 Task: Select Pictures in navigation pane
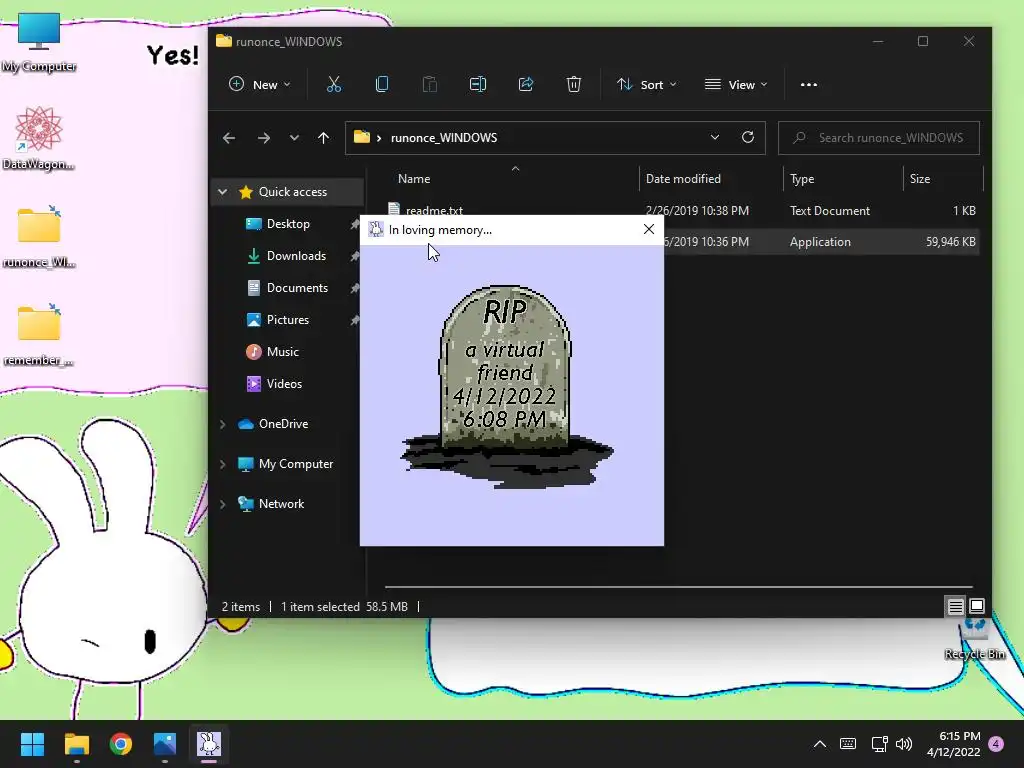pos(287,320)
